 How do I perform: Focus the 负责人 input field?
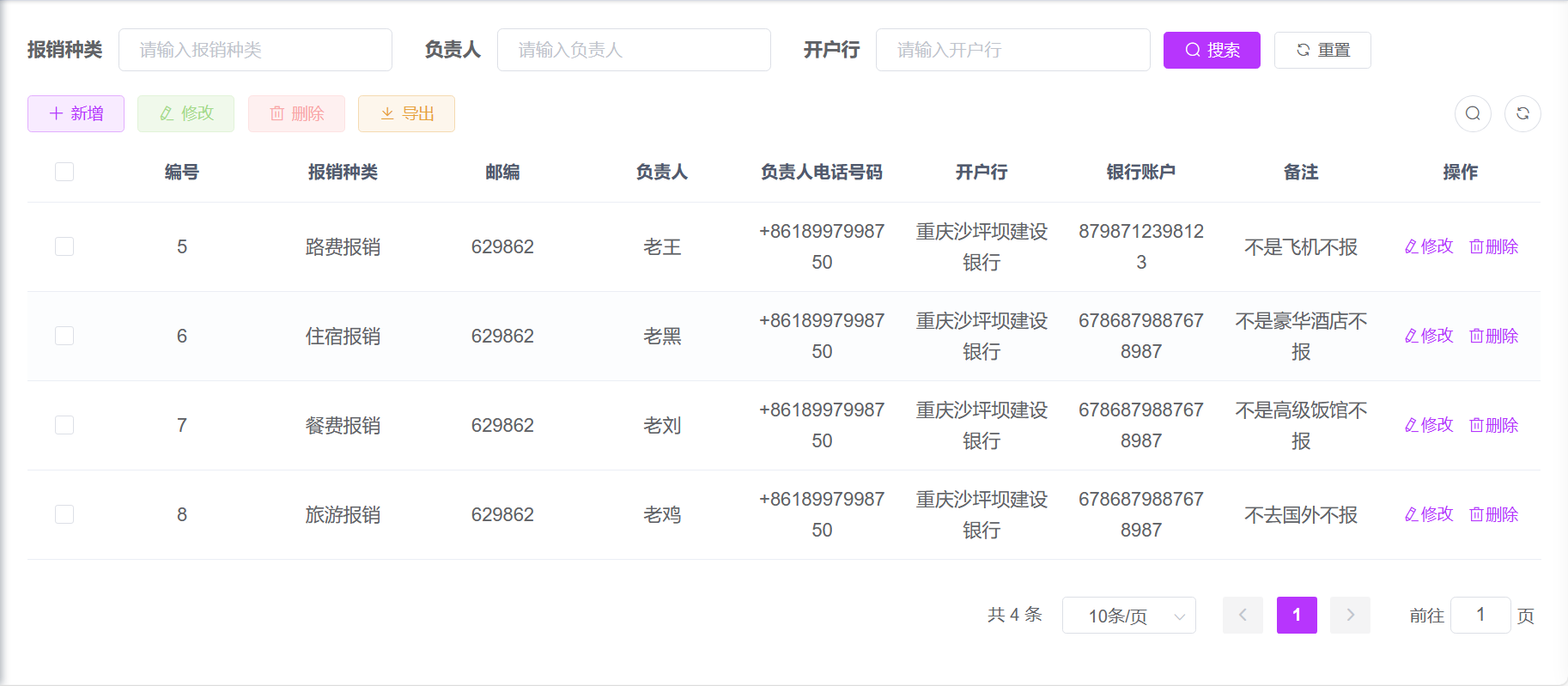(x=634, y=50)
